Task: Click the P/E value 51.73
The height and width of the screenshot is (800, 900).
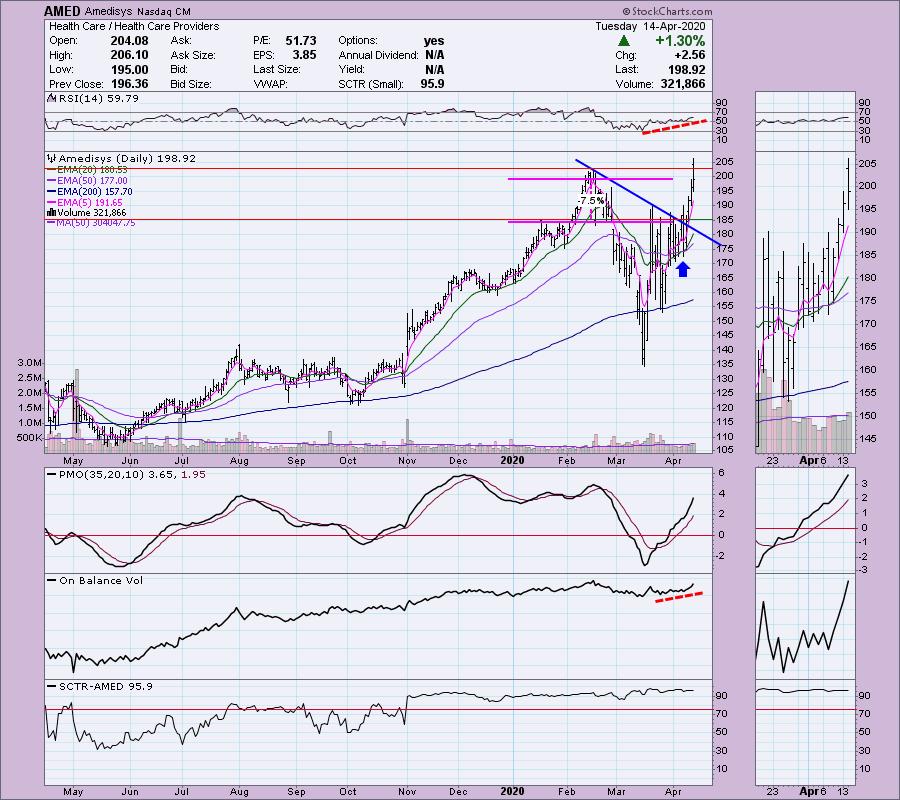Action: (x=301, y=41)
